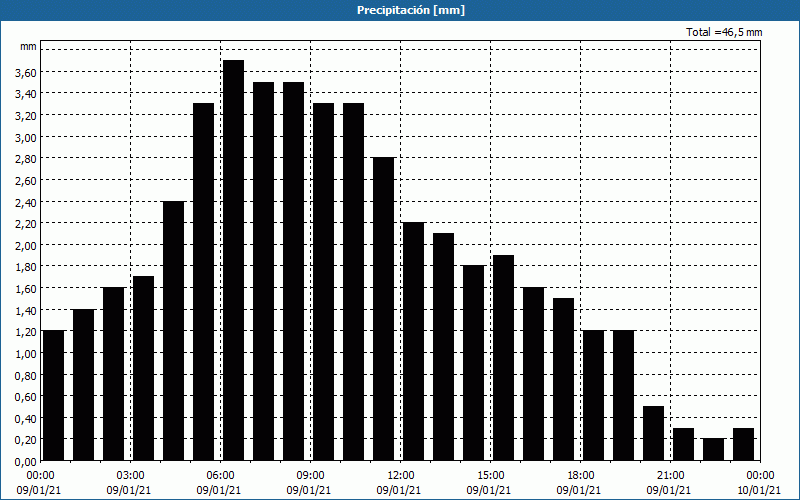Select the 2,80 mm bar ending at 12:00
Viewport: 800px width, 500px height.
pos(384,309)
